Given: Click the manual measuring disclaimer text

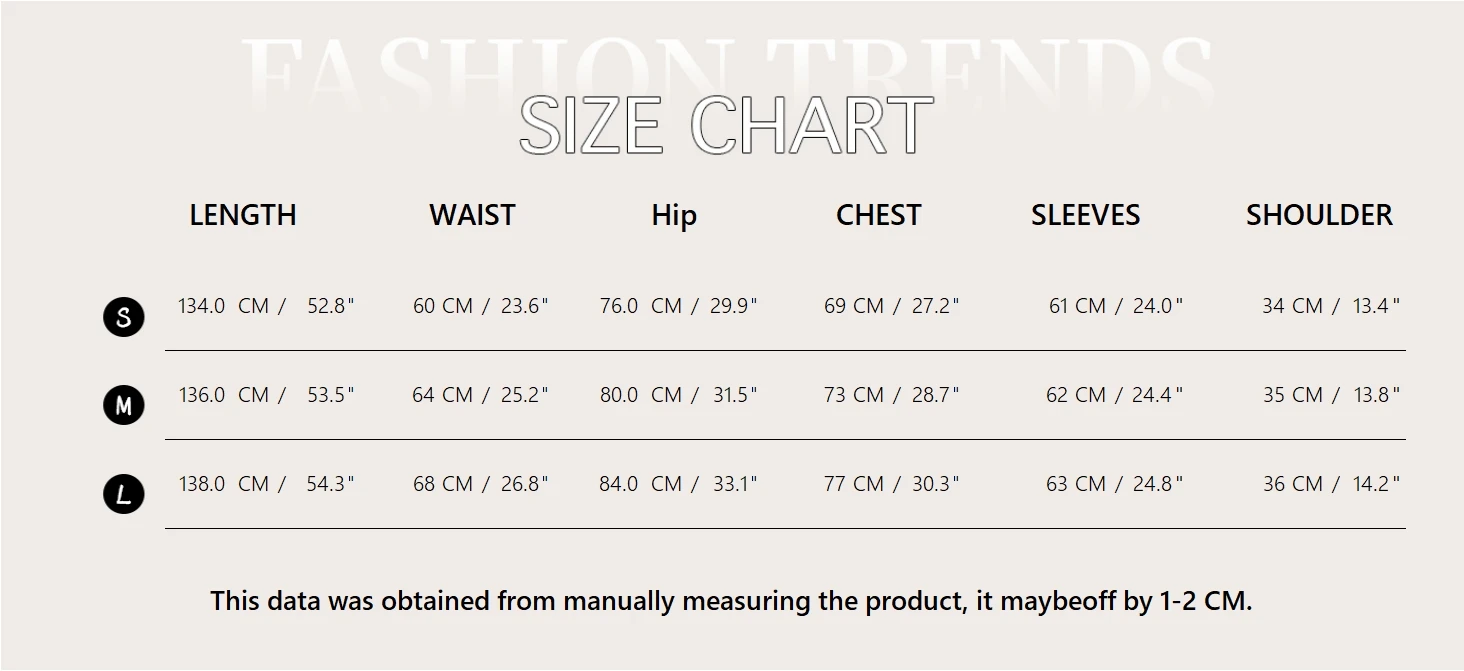Looking at the screenshot, I should 731,601.
